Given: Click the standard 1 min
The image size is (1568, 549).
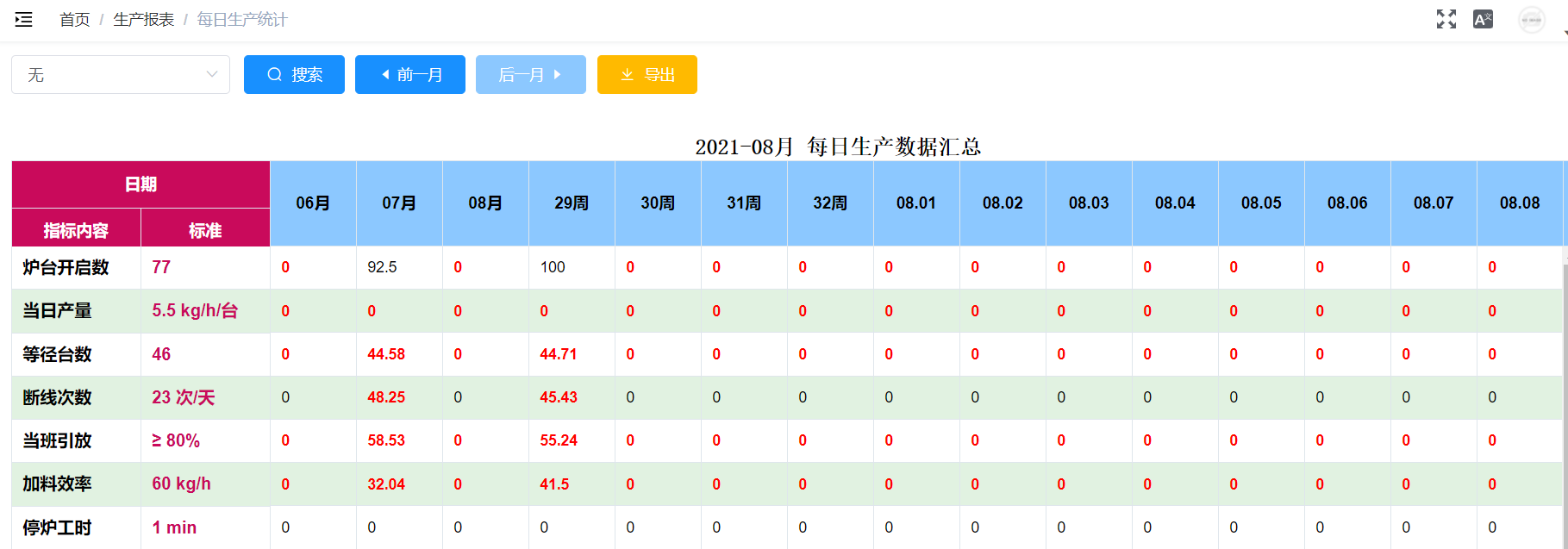Looking at the screenshot, I should tap(174, 527).
